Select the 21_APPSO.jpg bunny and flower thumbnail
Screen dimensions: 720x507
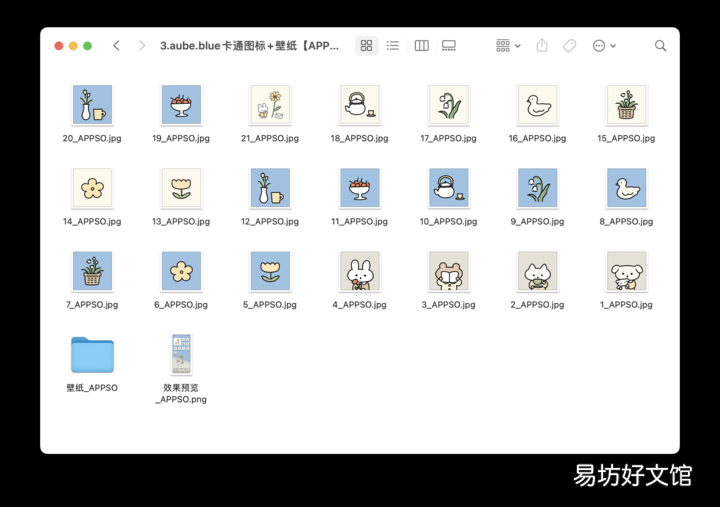point(270,105)
